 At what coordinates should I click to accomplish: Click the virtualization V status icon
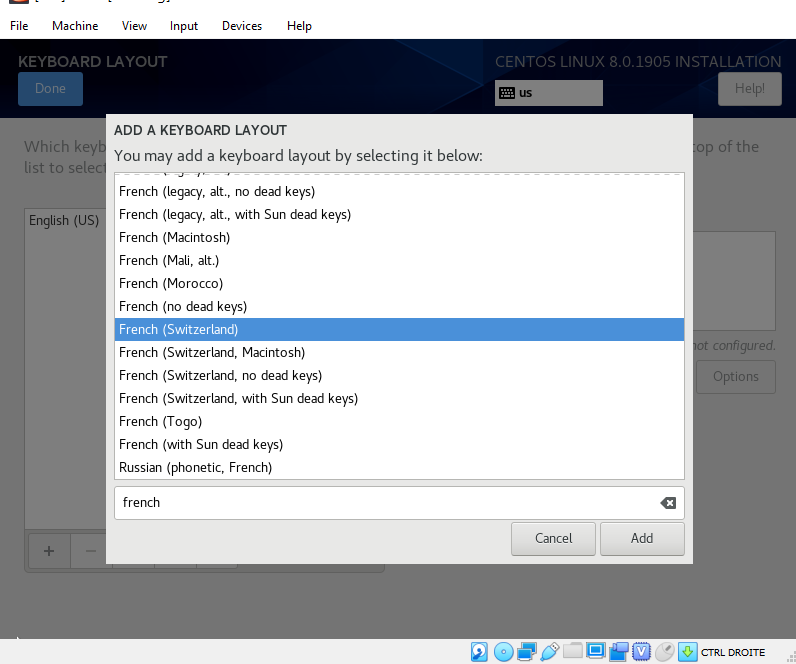pyautogui.click(x=642, y=652)
